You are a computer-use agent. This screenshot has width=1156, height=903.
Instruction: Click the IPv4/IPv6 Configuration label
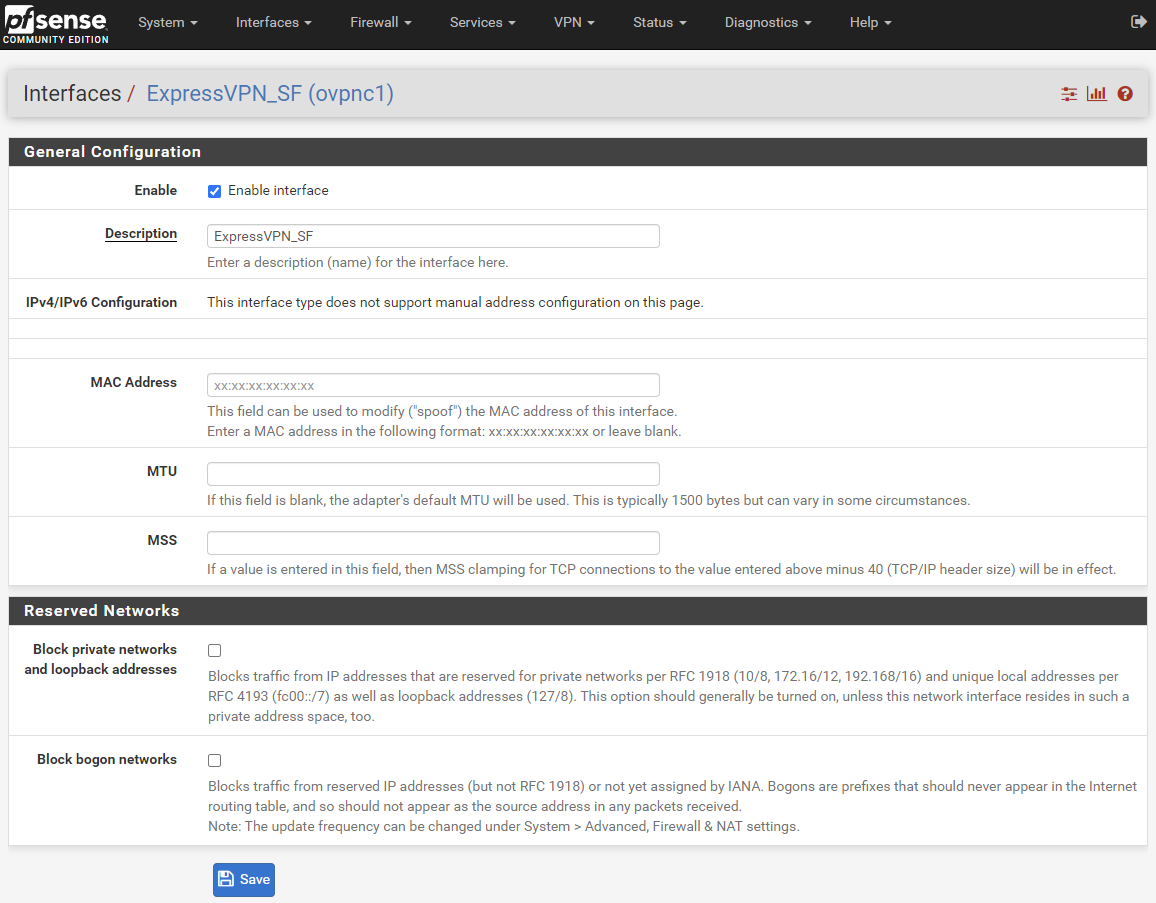[102, 302]
